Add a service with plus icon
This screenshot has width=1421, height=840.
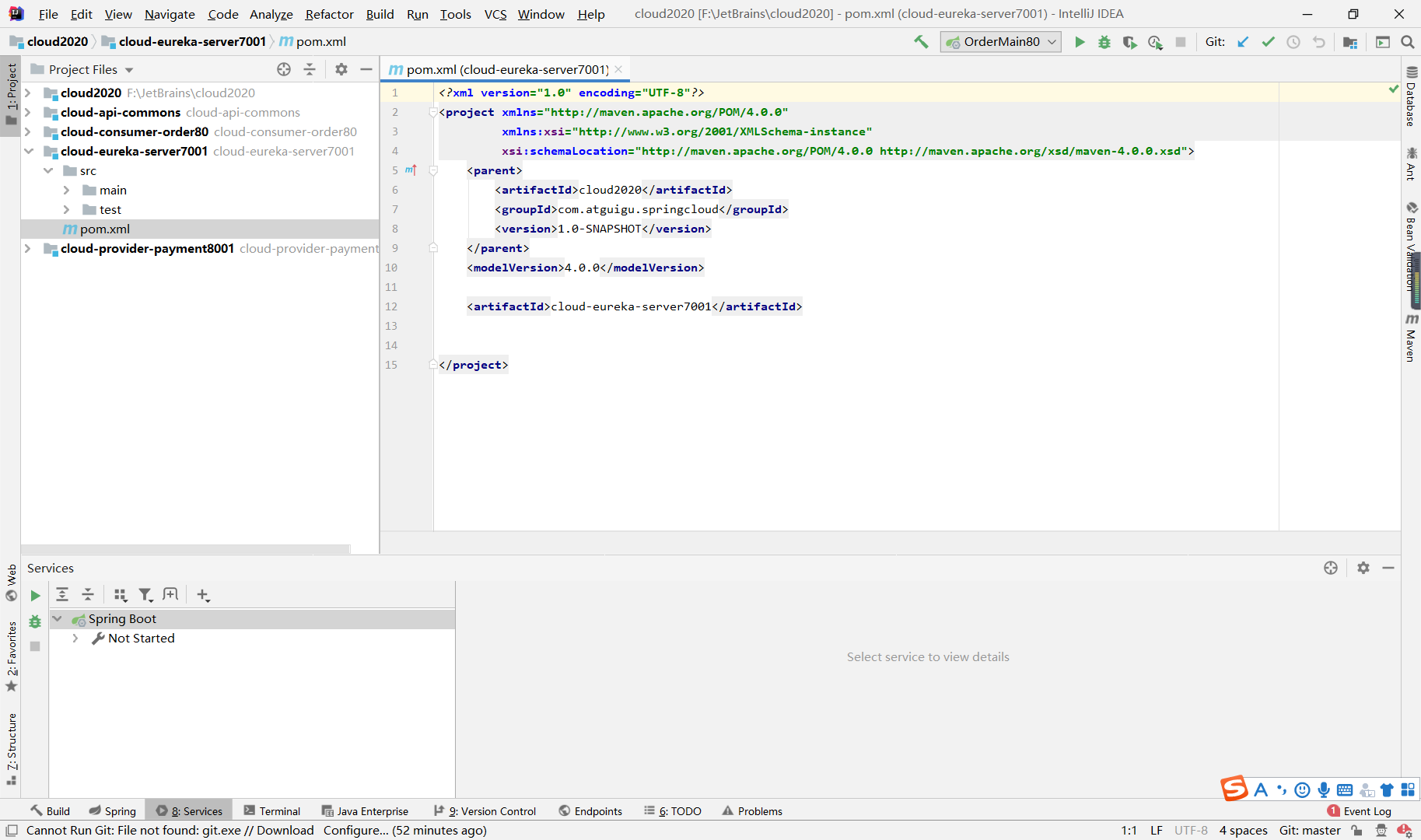(203, 595)
